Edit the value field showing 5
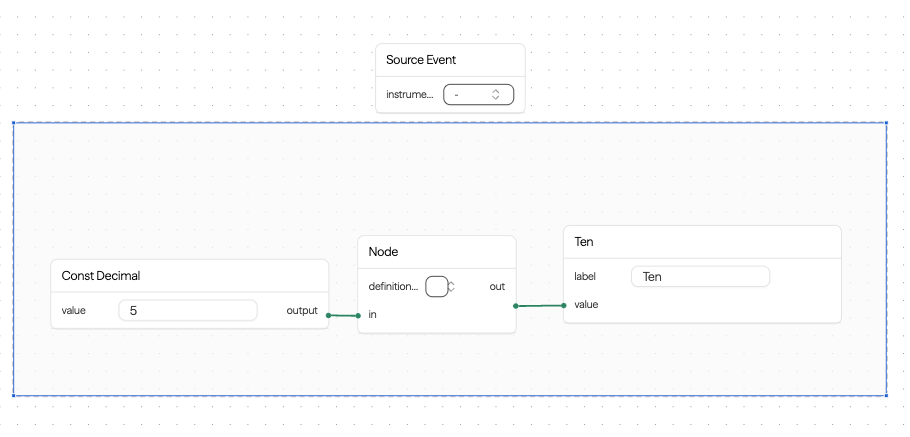This screenshot has width=910, height=437. pos(187,310)
